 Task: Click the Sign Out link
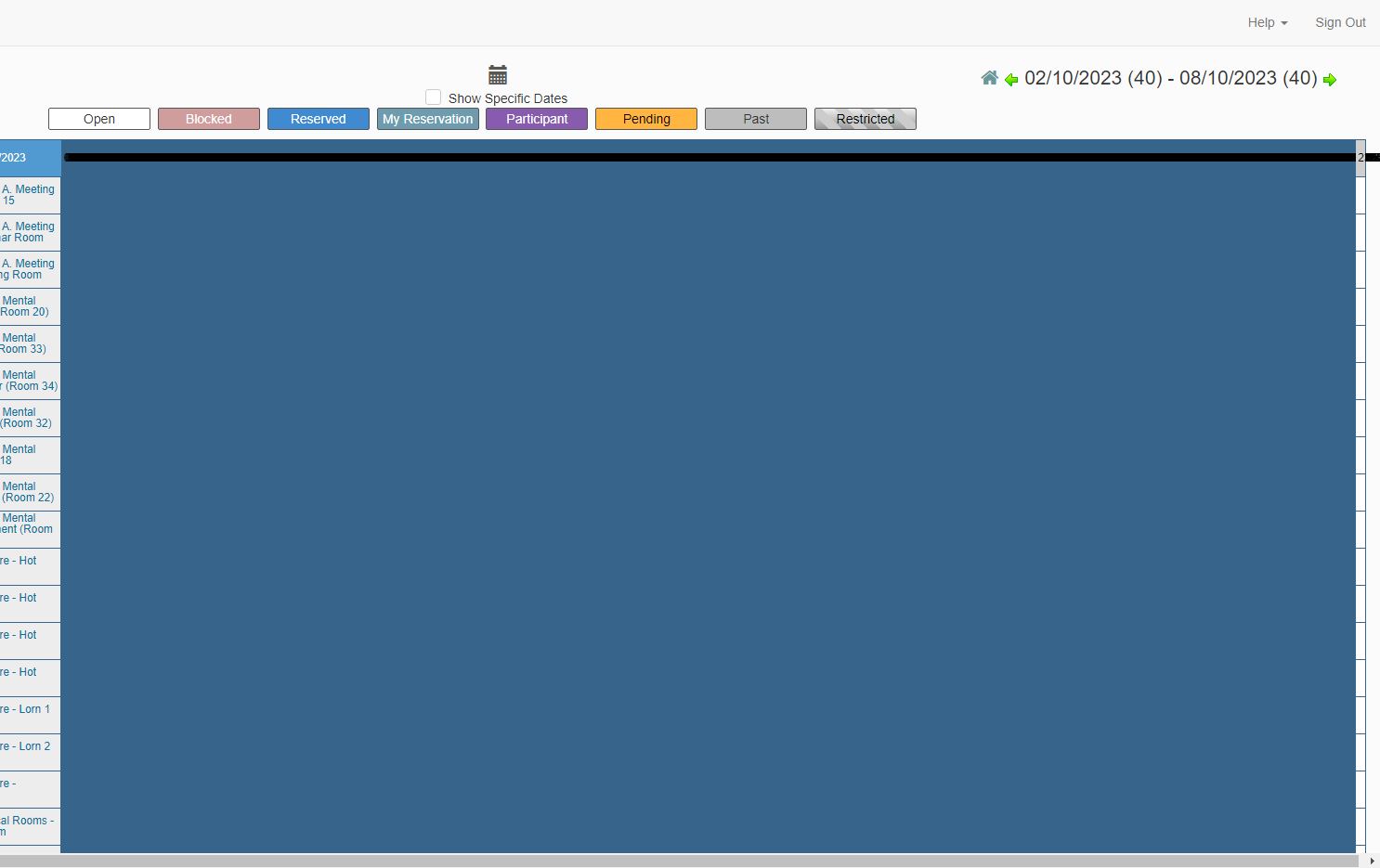tap(1340, 22)
